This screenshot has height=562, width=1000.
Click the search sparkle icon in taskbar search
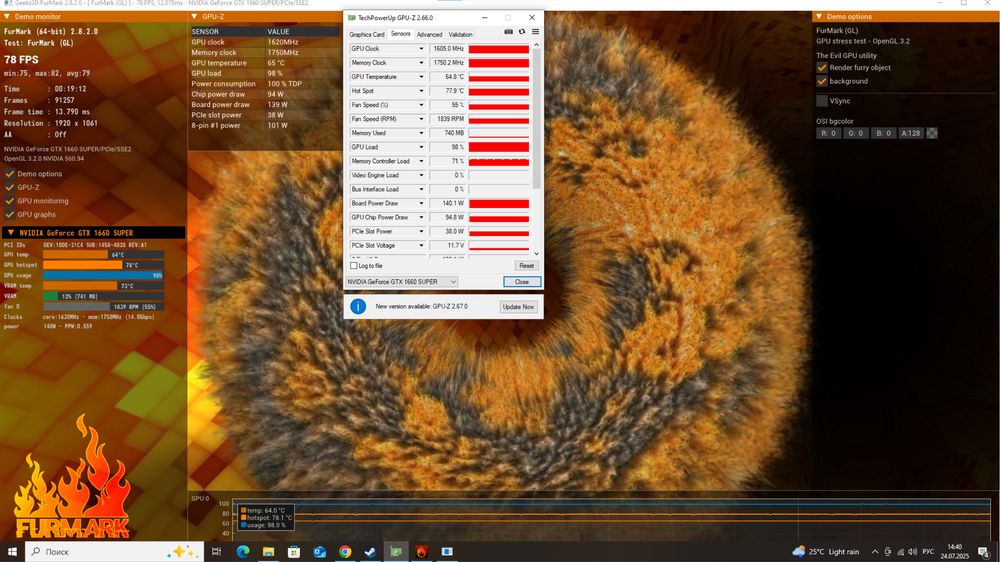click(x=182, y=551)
